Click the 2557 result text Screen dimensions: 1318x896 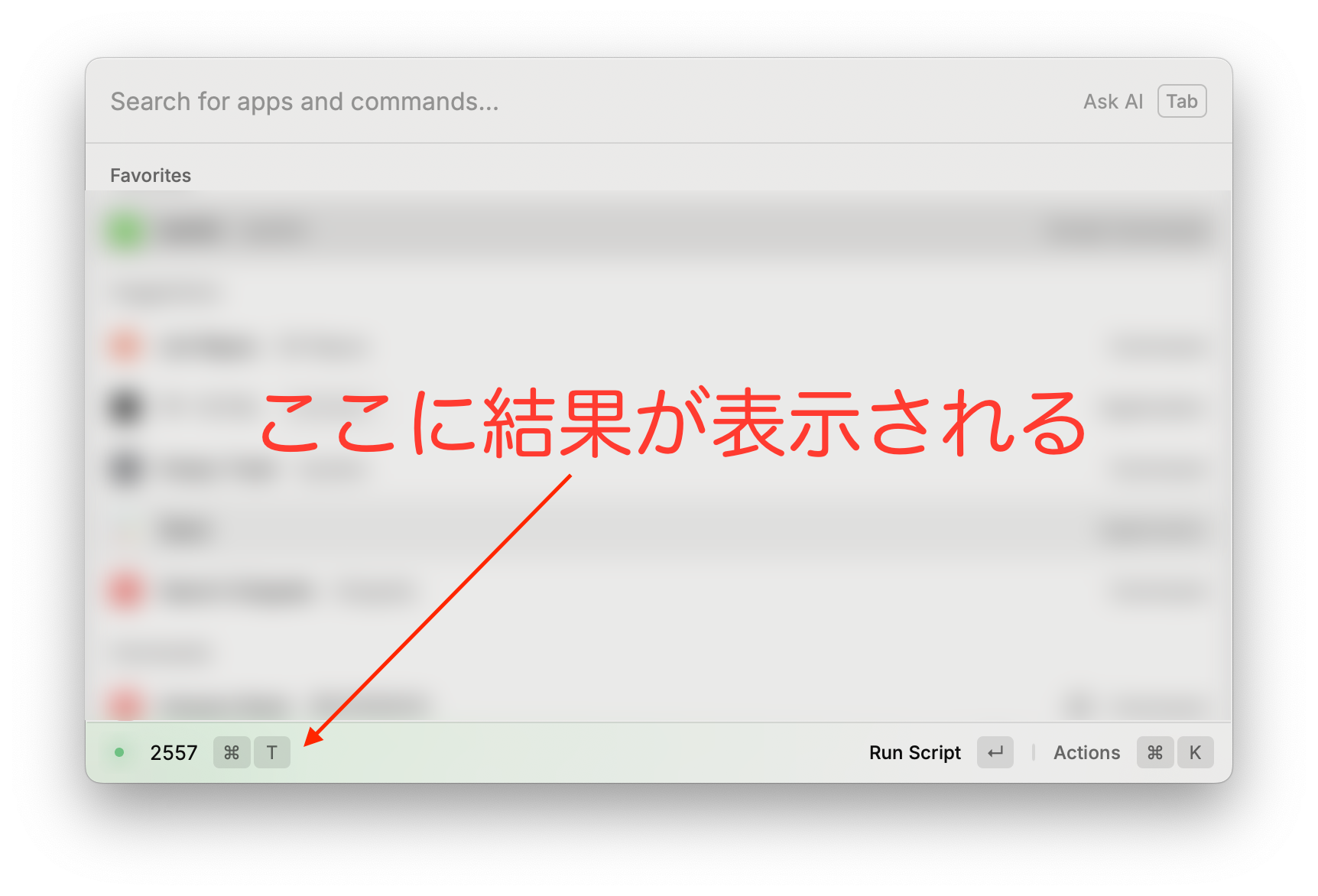tap(174, 753)
